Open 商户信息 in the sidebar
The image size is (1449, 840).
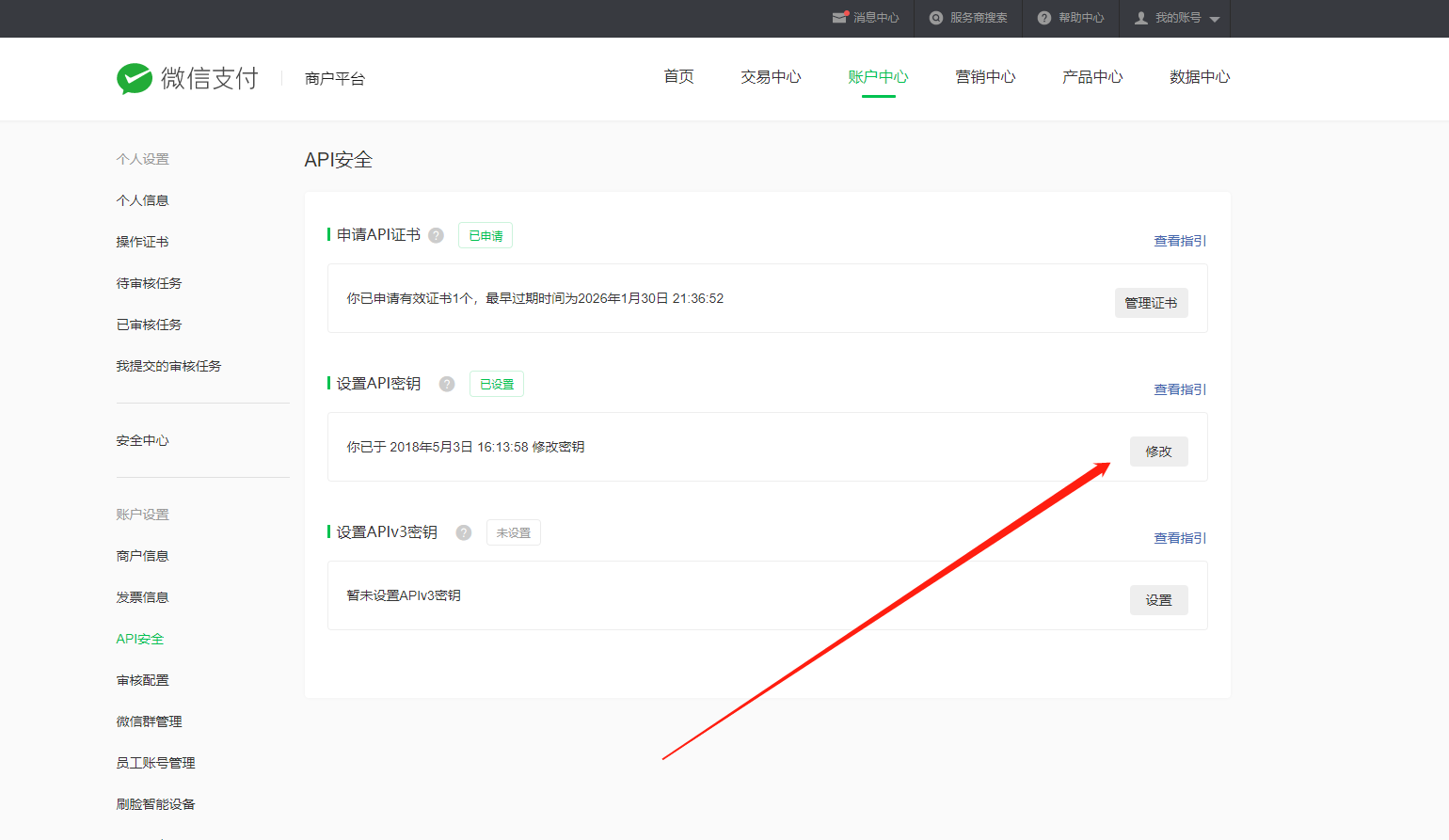143,556
